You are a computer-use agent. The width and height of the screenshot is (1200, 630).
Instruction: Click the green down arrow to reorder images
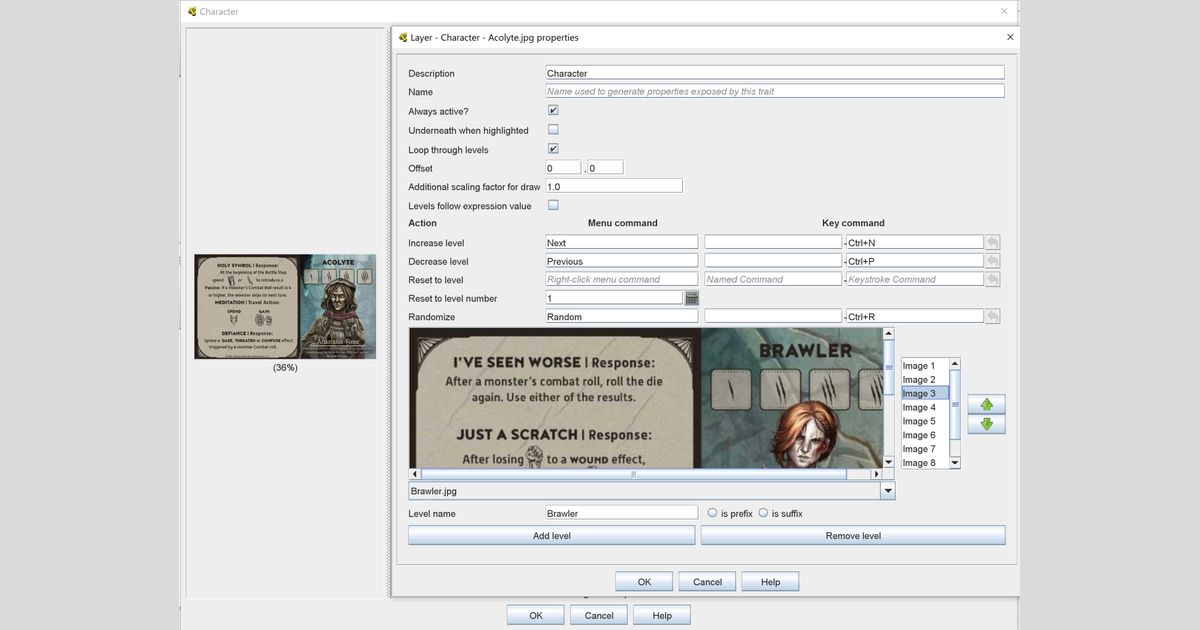click(x=986, y=424)
